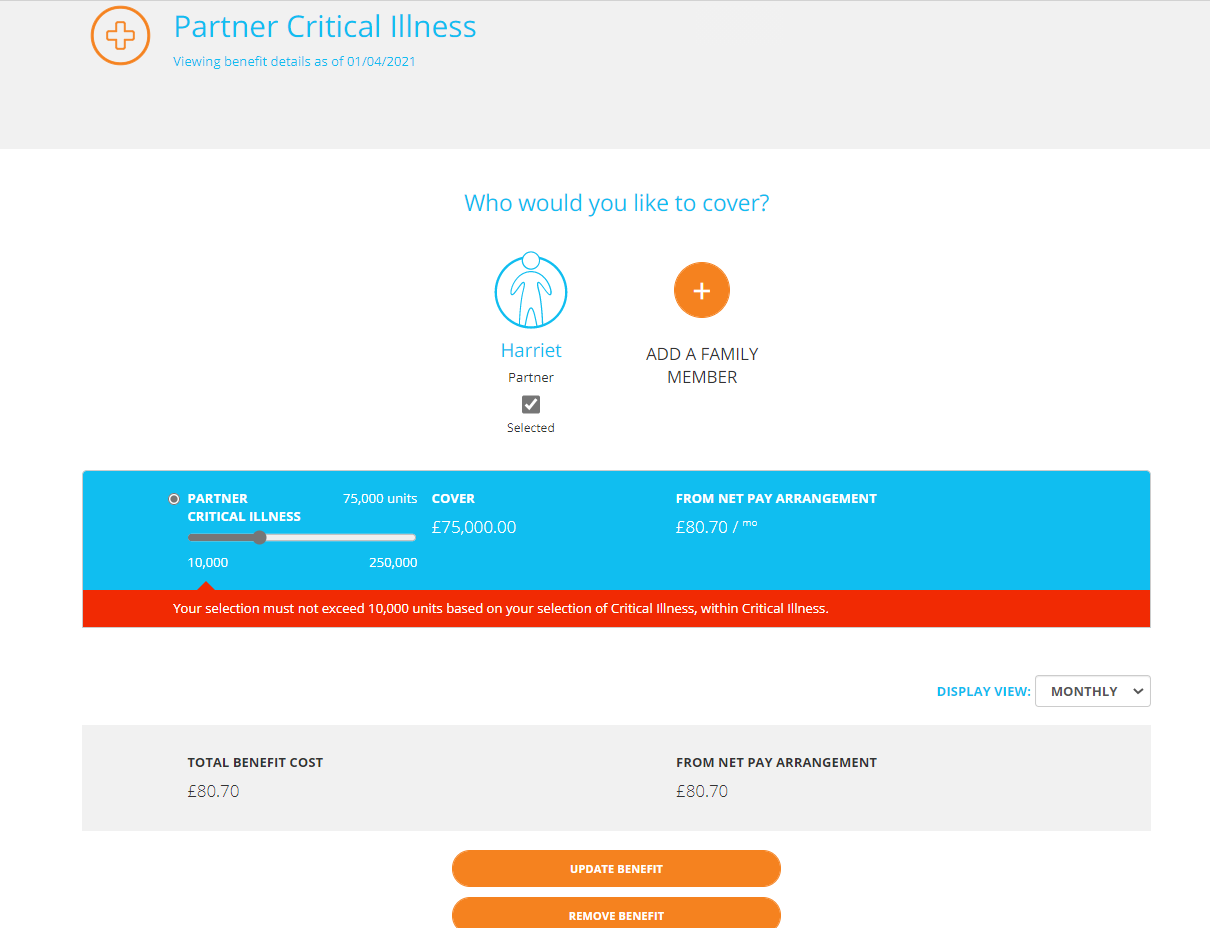Click the £75,000.00 cover amount
1210x928 pixels.
pyautogui.click(x=474, y=527)
